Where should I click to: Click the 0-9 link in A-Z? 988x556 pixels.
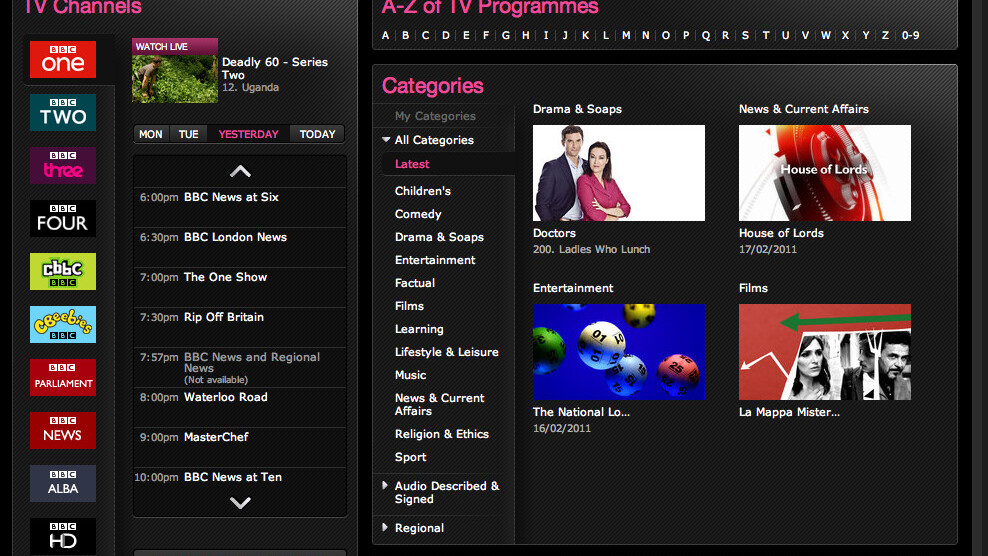pyautogui.click(x=910, y=35)
